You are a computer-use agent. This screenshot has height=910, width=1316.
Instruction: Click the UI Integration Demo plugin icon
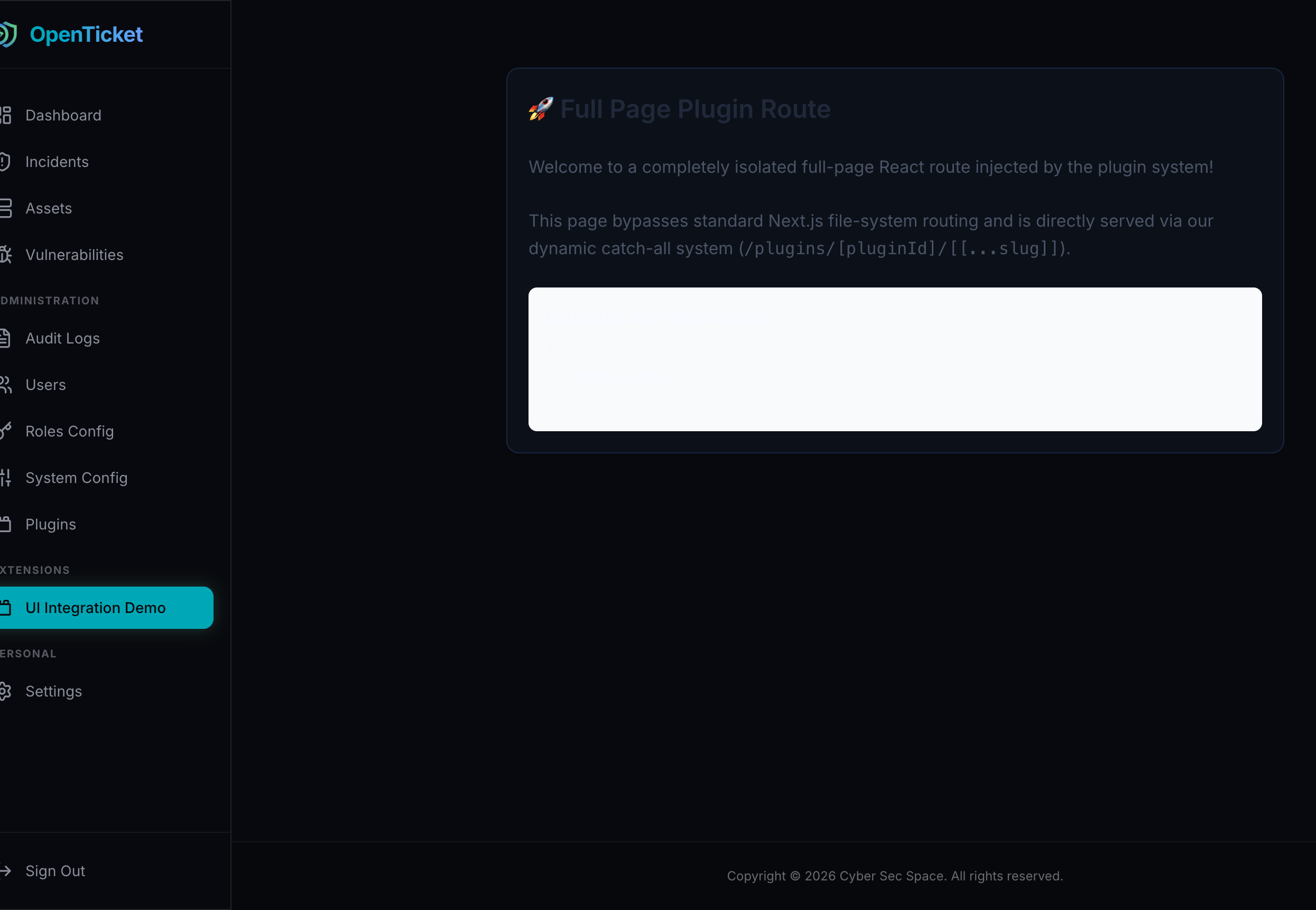5,607
